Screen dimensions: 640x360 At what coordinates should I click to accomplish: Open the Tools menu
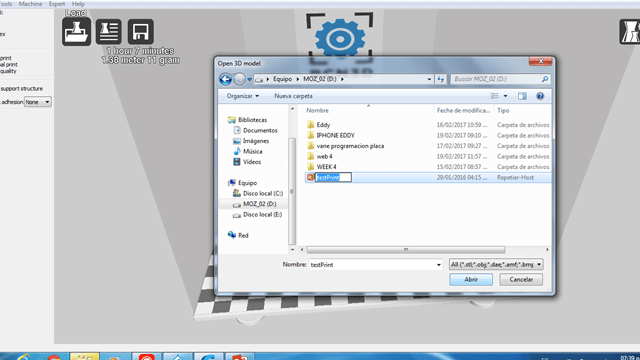(6, 4)
